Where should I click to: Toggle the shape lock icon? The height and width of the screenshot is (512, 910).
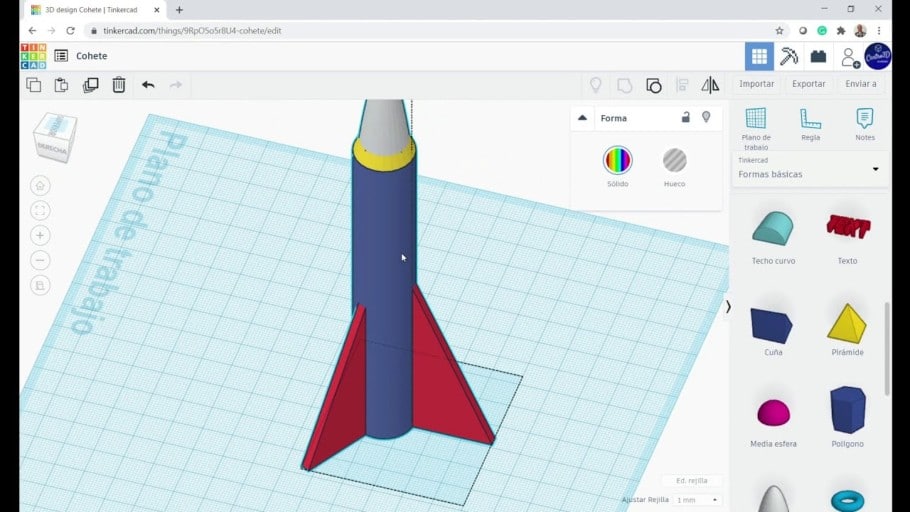tap(685, 117)
